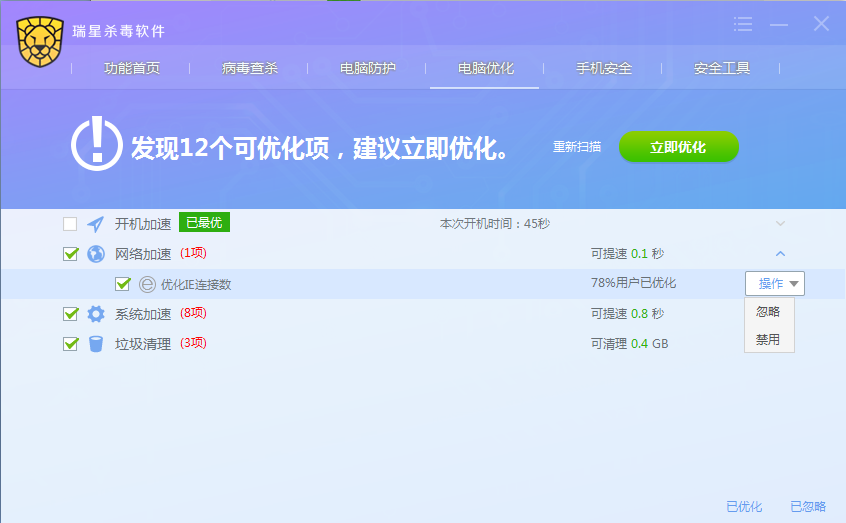Viewport: 846px width, 523px height.
Task: Open the 操作 dropdown button
Action: click(x=775, y=284)
